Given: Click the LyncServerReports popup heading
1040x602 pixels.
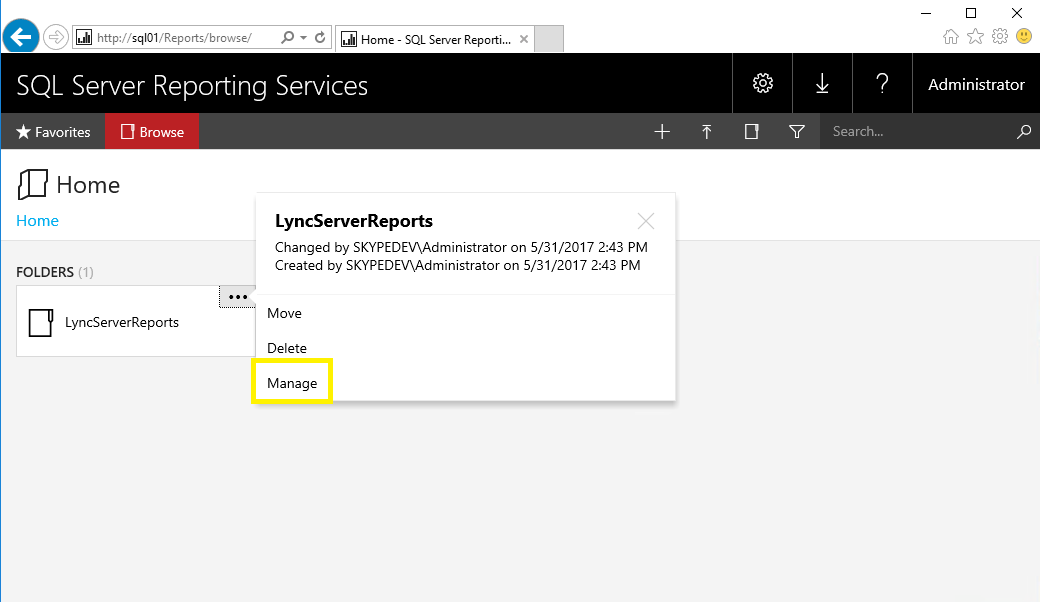Looking at the screenshot, I should 354,221.
